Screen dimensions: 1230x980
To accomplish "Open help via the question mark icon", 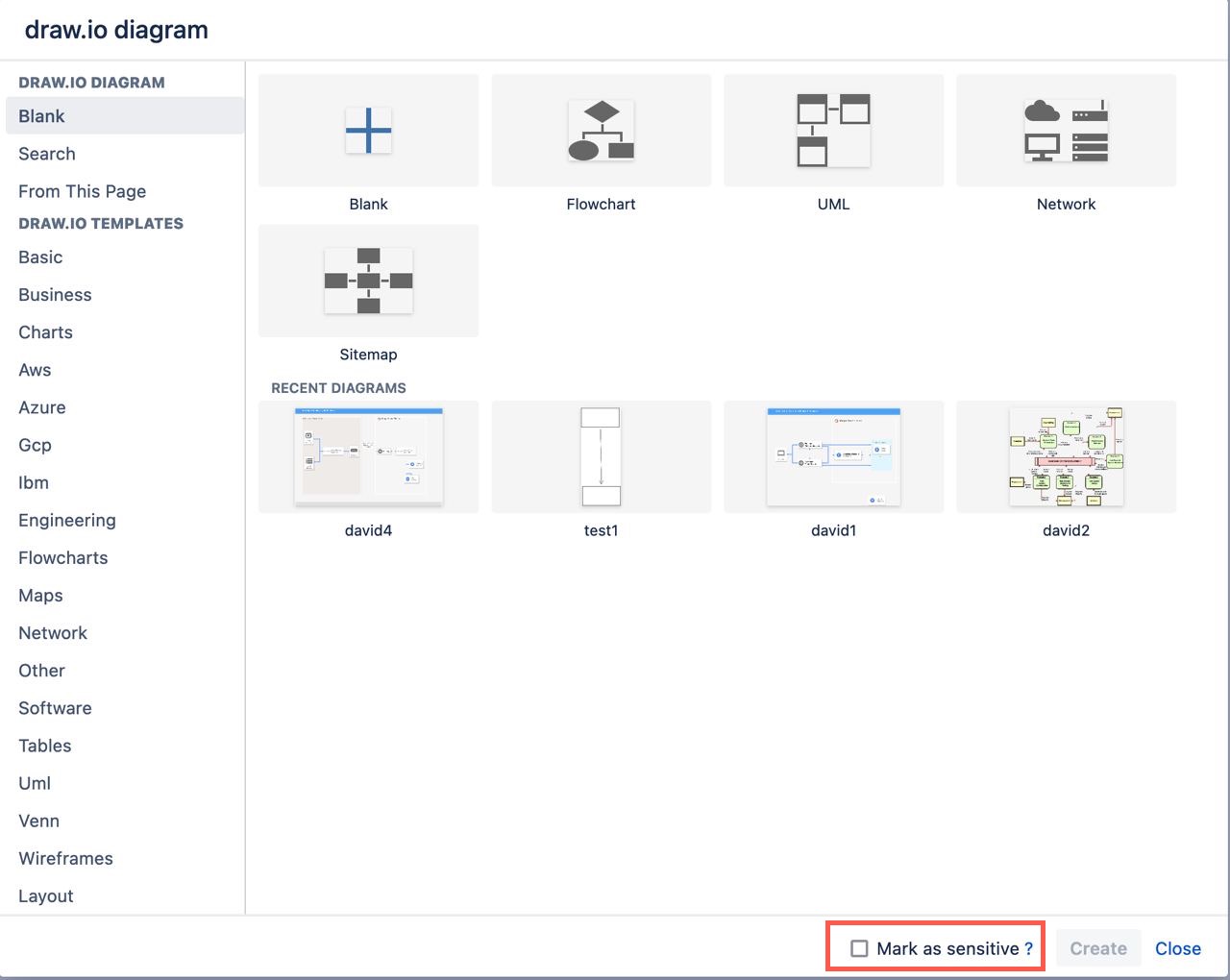I will tap(1024, 948).
